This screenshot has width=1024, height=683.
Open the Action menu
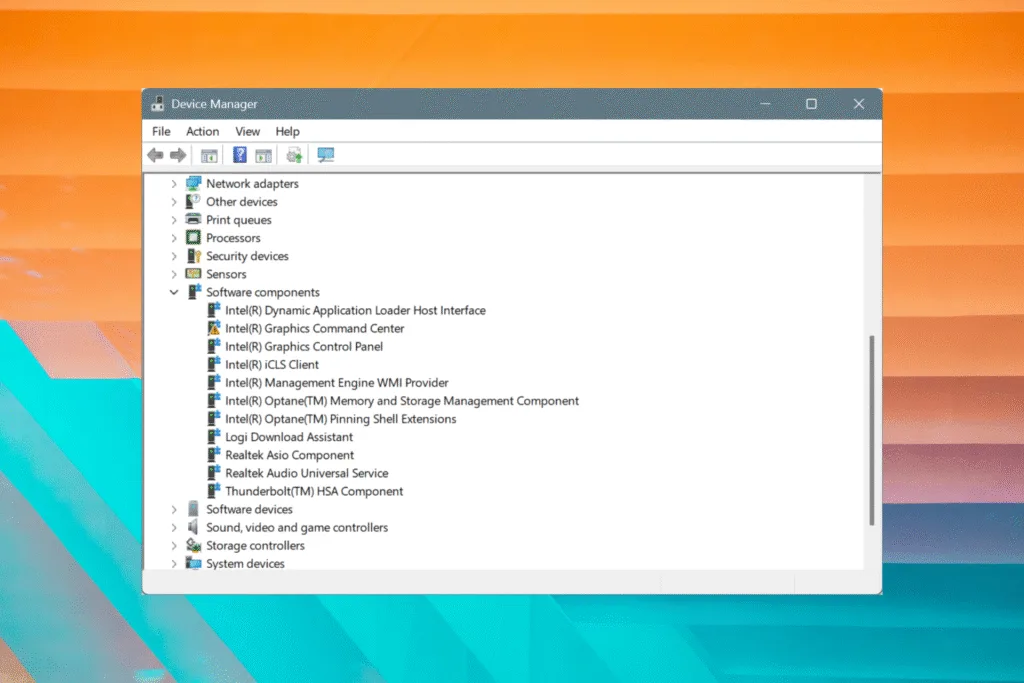coord(202,131)
